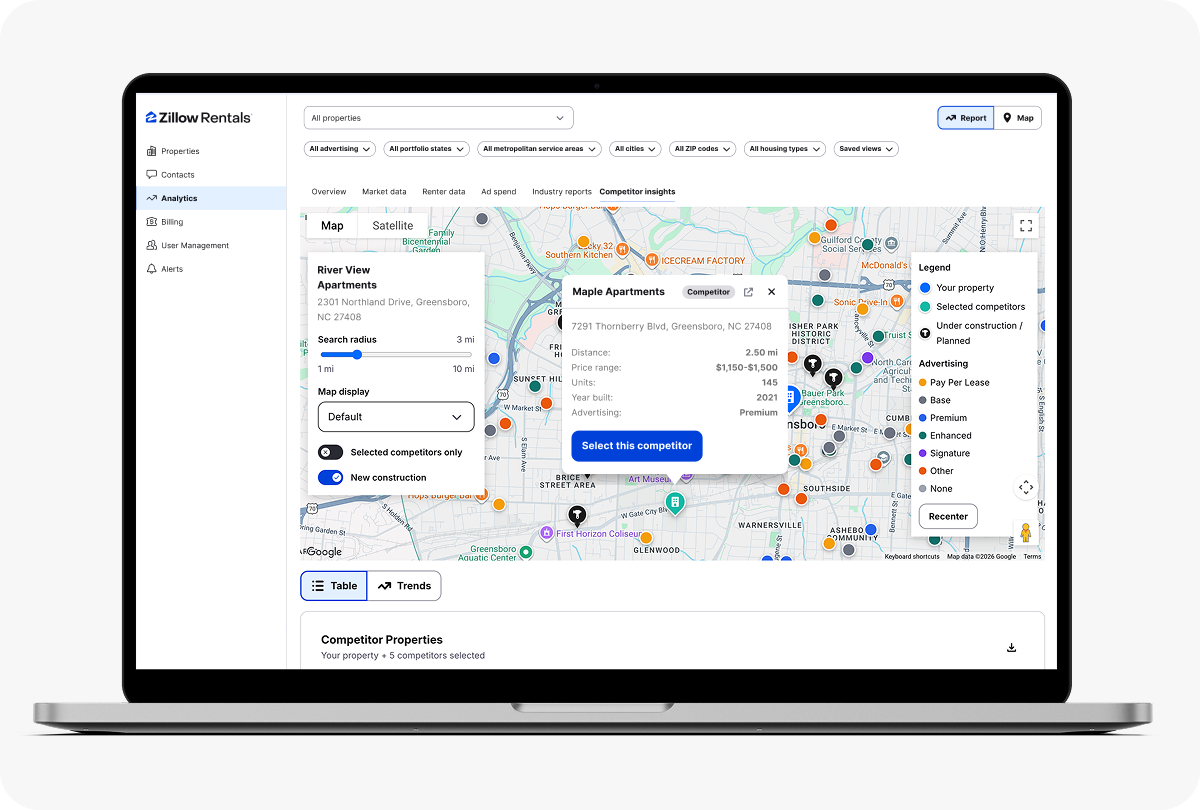Screen dimensions: 1200x810
Task: Select the Competitor insights tab
Action: pyautogui.click(x=637, y=191)
